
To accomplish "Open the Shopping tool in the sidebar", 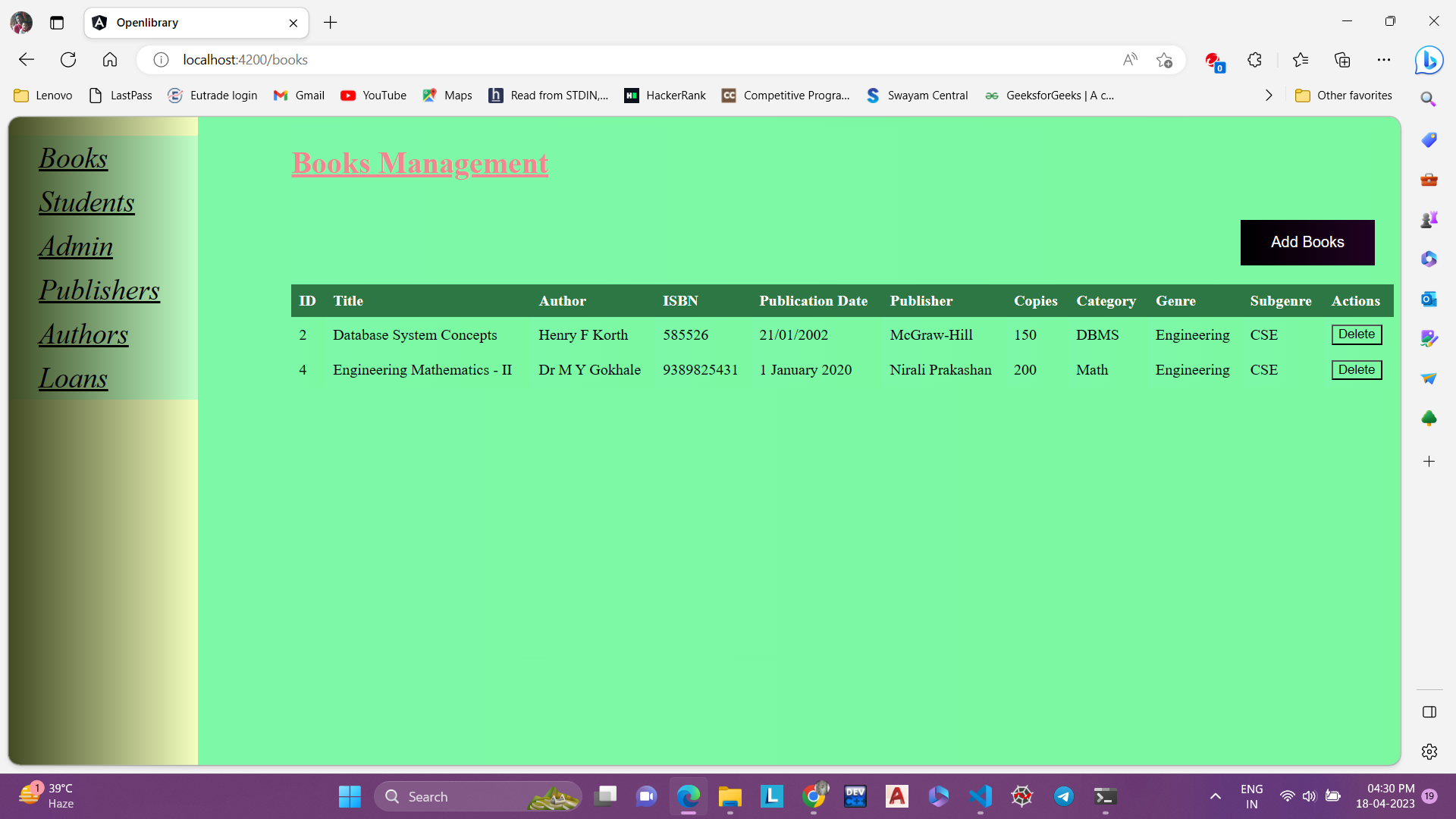I will tap(1429, 140).
